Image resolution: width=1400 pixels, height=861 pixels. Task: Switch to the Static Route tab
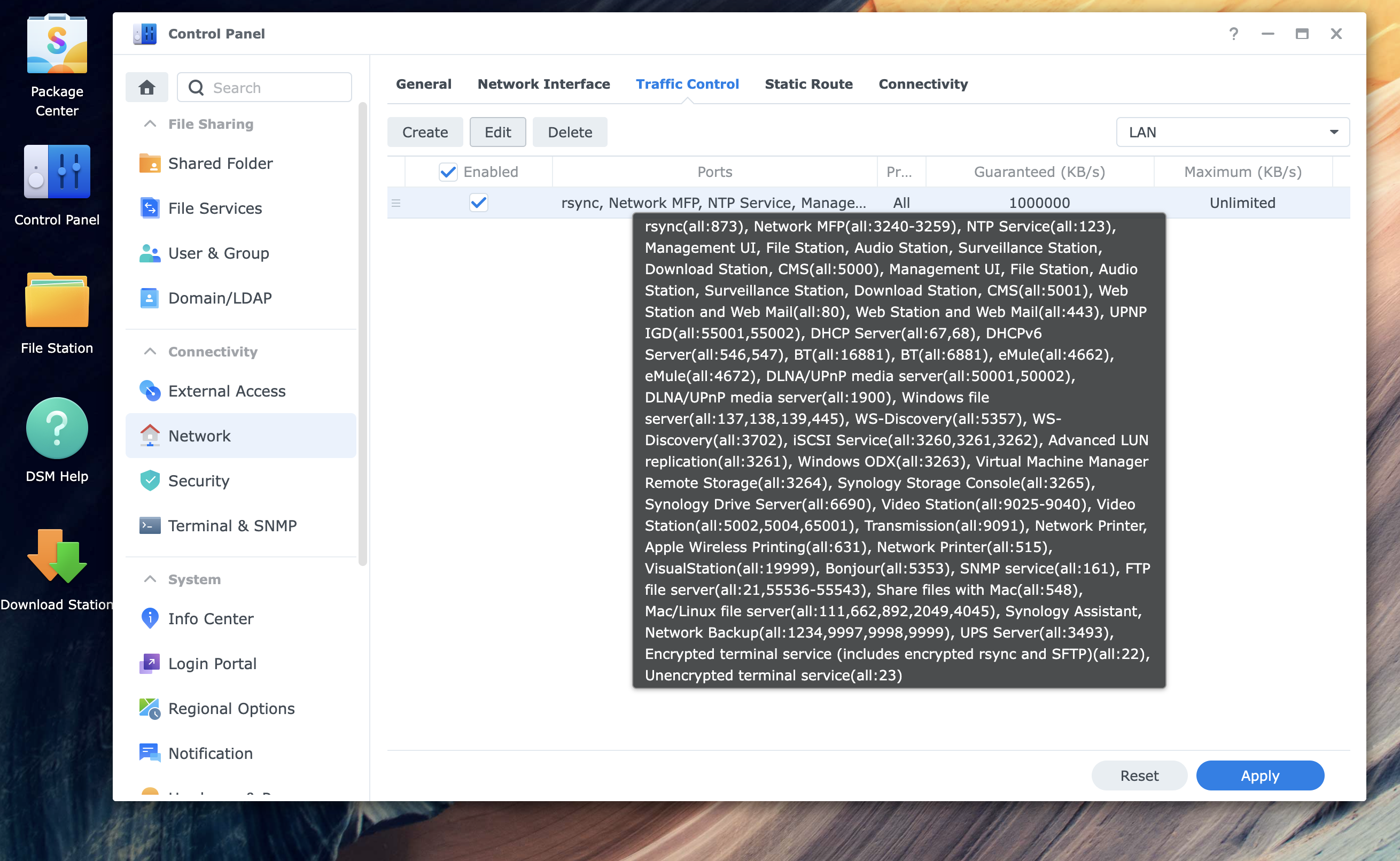click(x=808, y=84)
